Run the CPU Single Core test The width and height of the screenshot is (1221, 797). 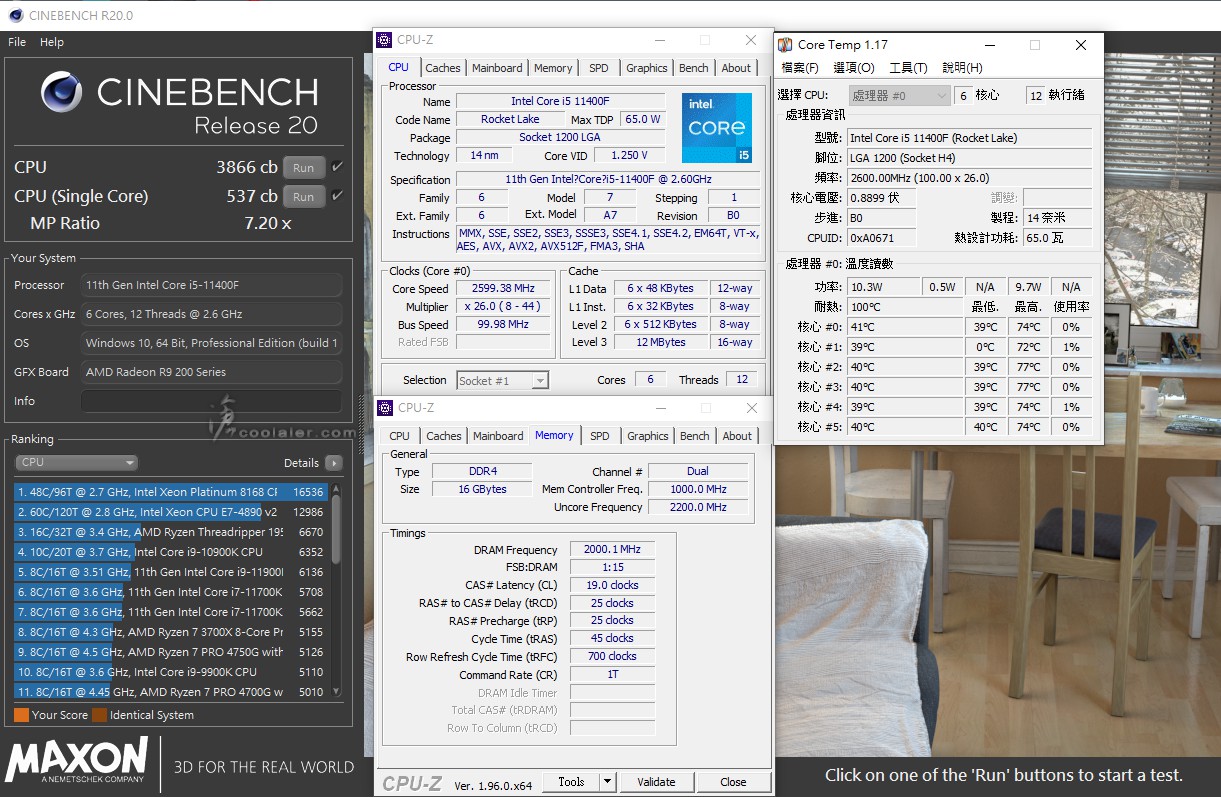[303, 197]
